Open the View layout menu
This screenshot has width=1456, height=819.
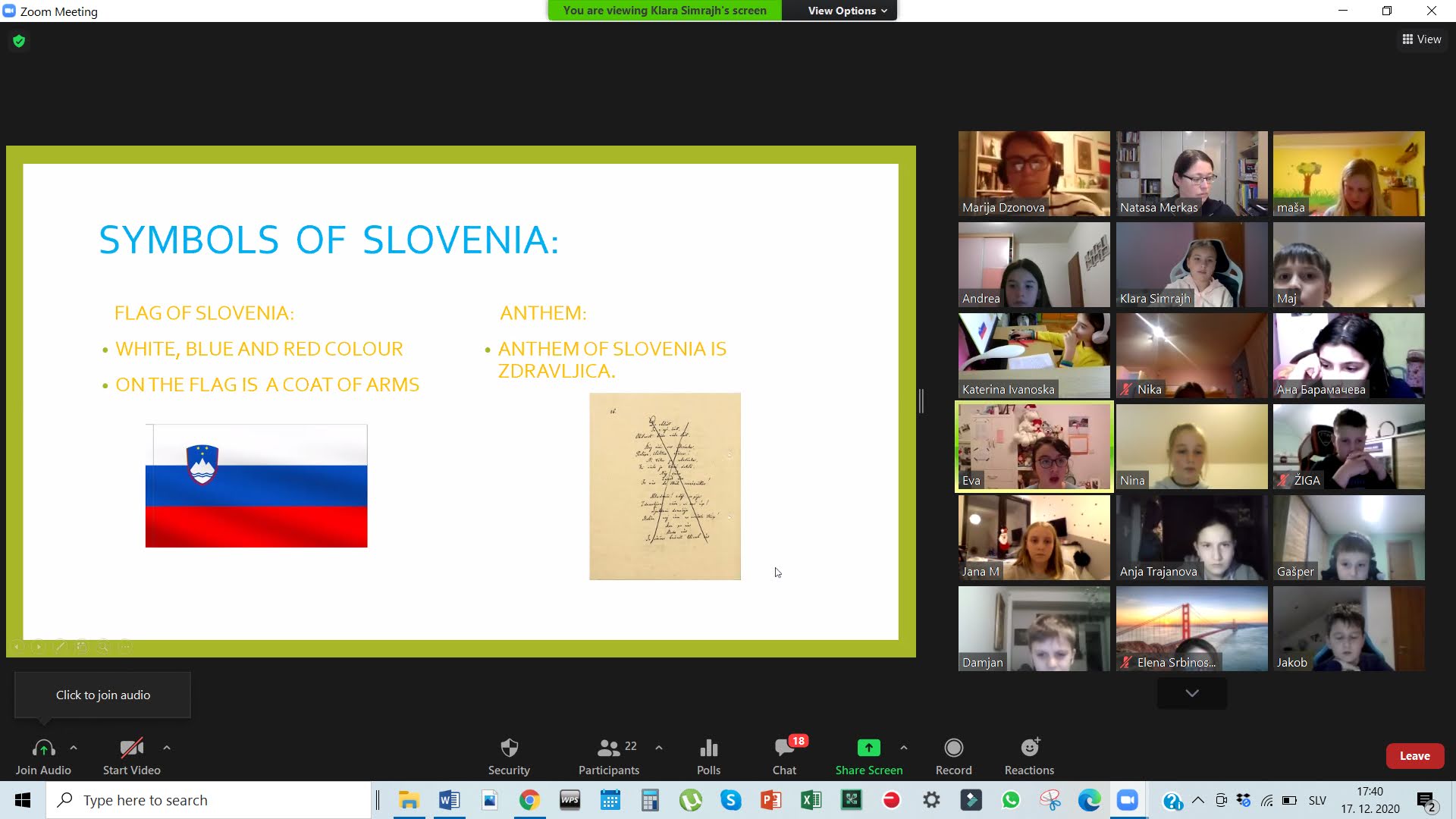click(x=1422, y=39)
